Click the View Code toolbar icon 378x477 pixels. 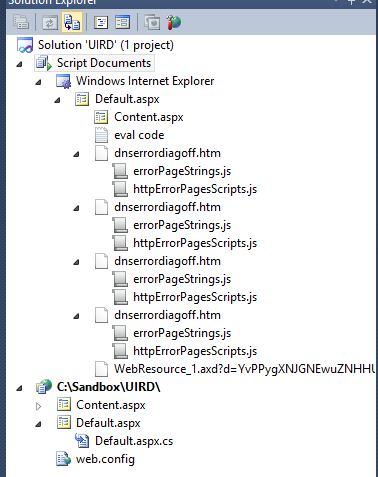tap(101, 22)
